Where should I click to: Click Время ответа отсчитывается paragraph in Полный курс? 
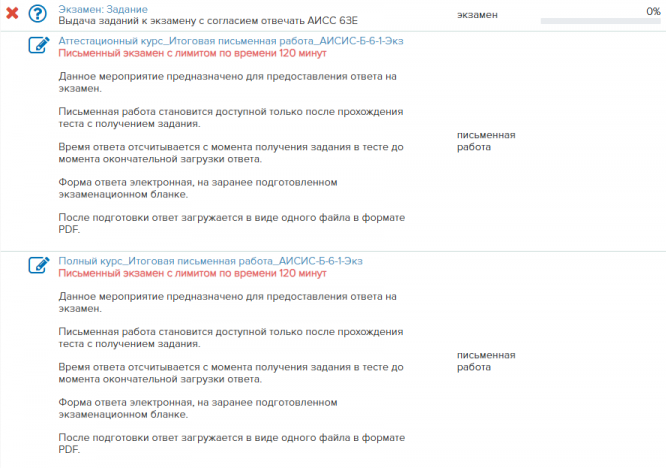[230, 373]
